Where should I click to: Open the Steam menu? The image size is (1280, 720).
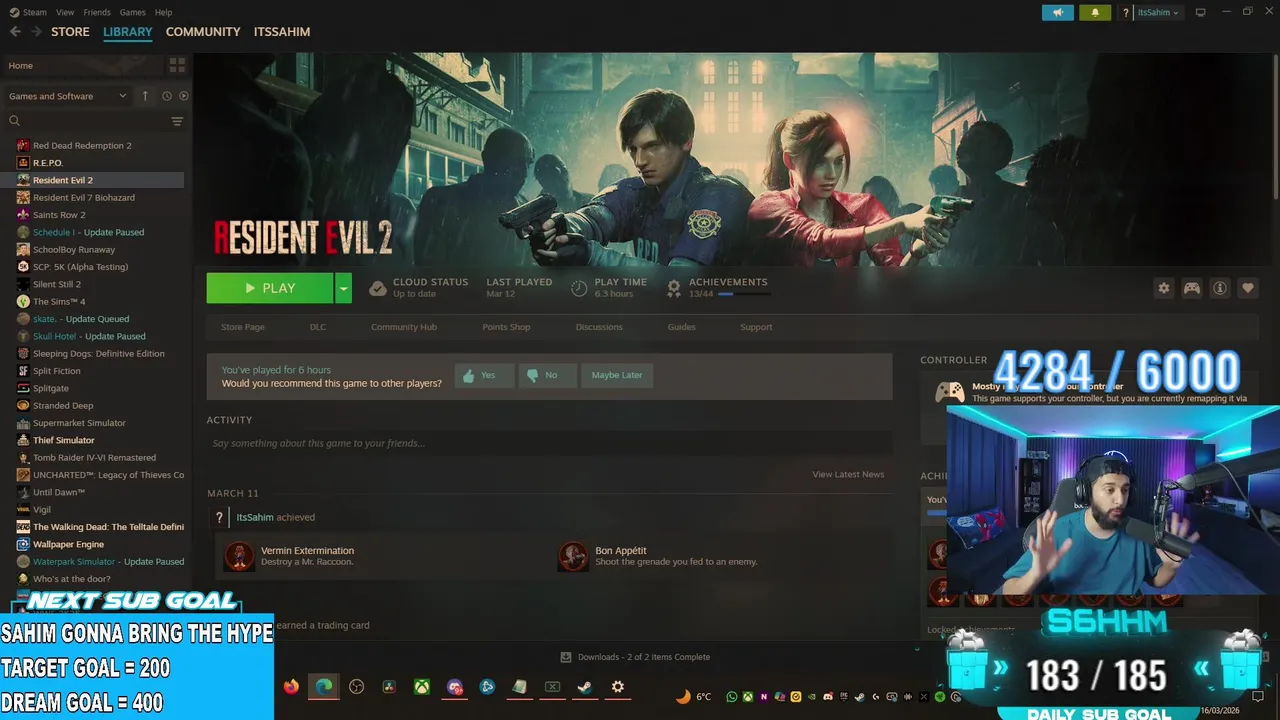pos(28,12)
